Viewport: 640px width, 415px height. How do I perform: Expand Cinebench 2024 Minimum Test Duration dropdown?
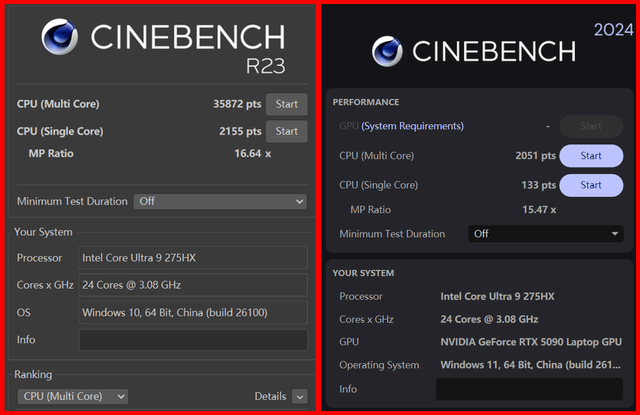point(545,234)
